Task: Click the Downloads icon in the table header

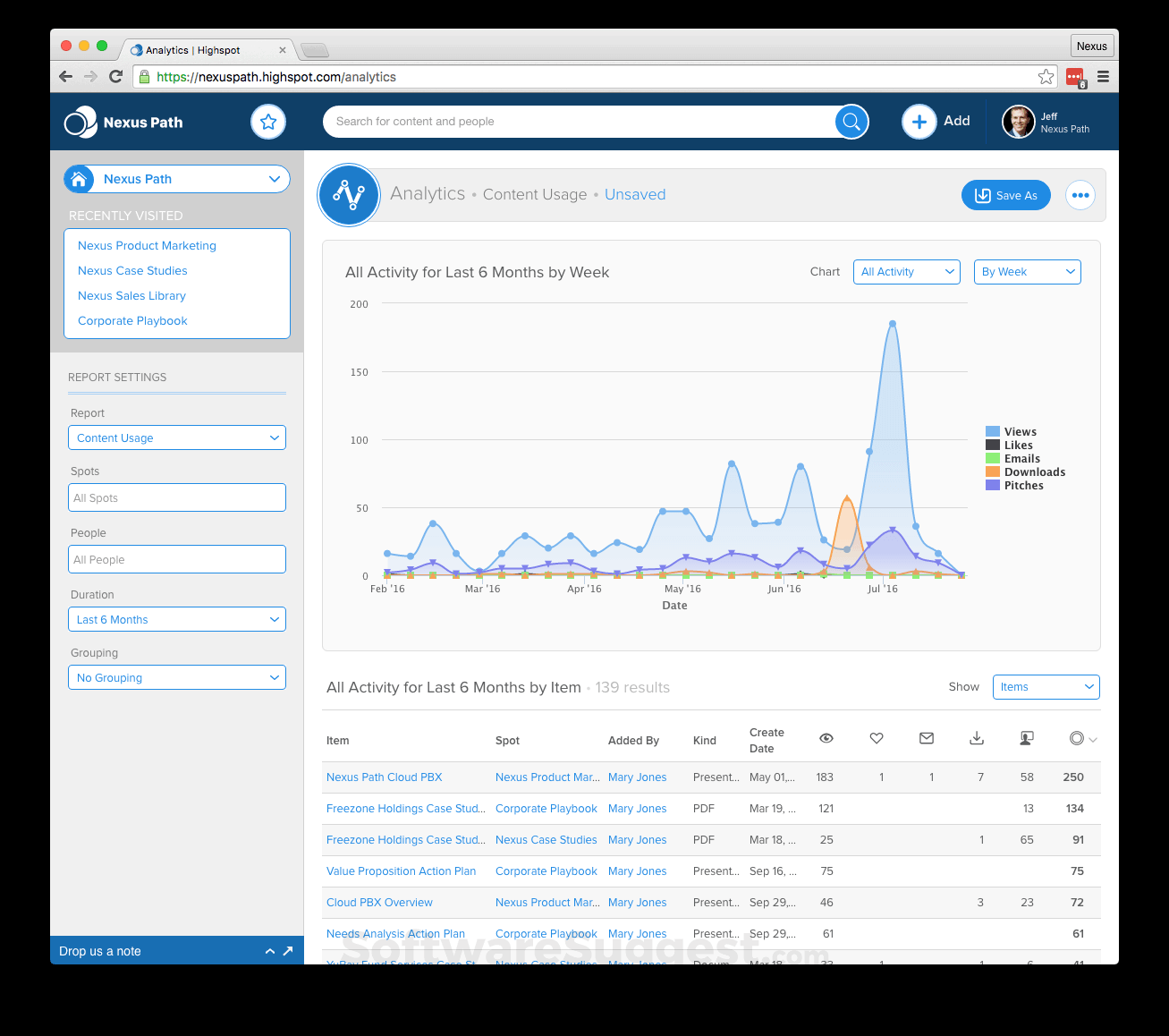Action: [x=976, y=738]
